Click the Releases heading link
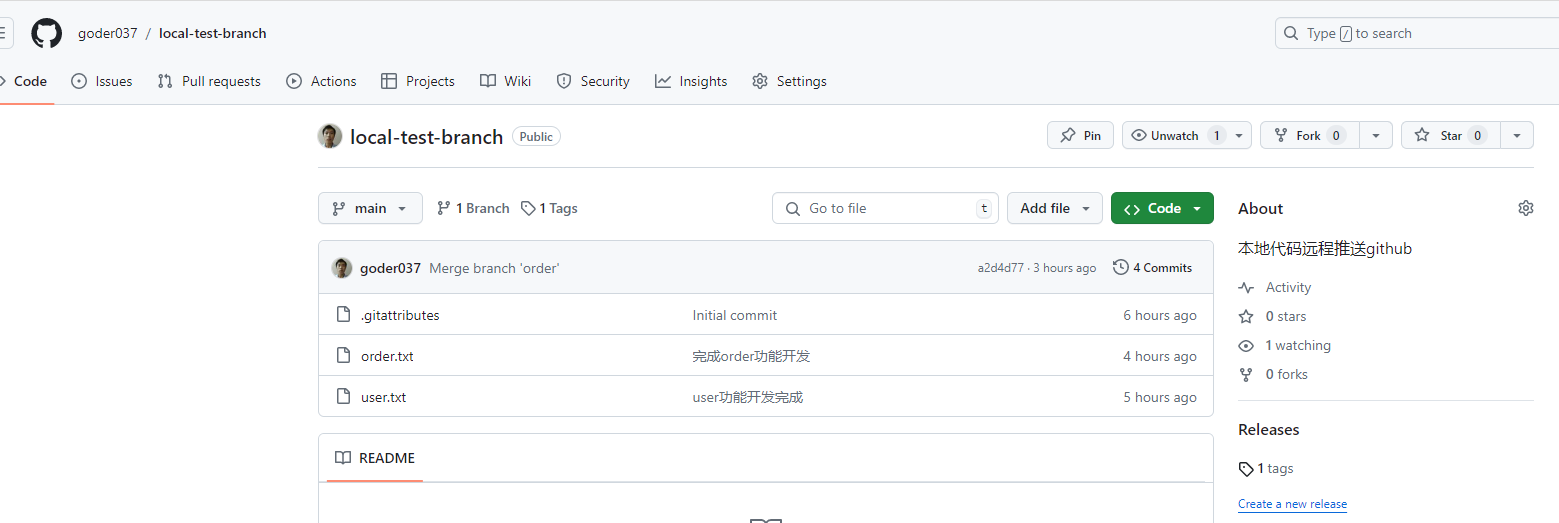 click(1269, 429)
